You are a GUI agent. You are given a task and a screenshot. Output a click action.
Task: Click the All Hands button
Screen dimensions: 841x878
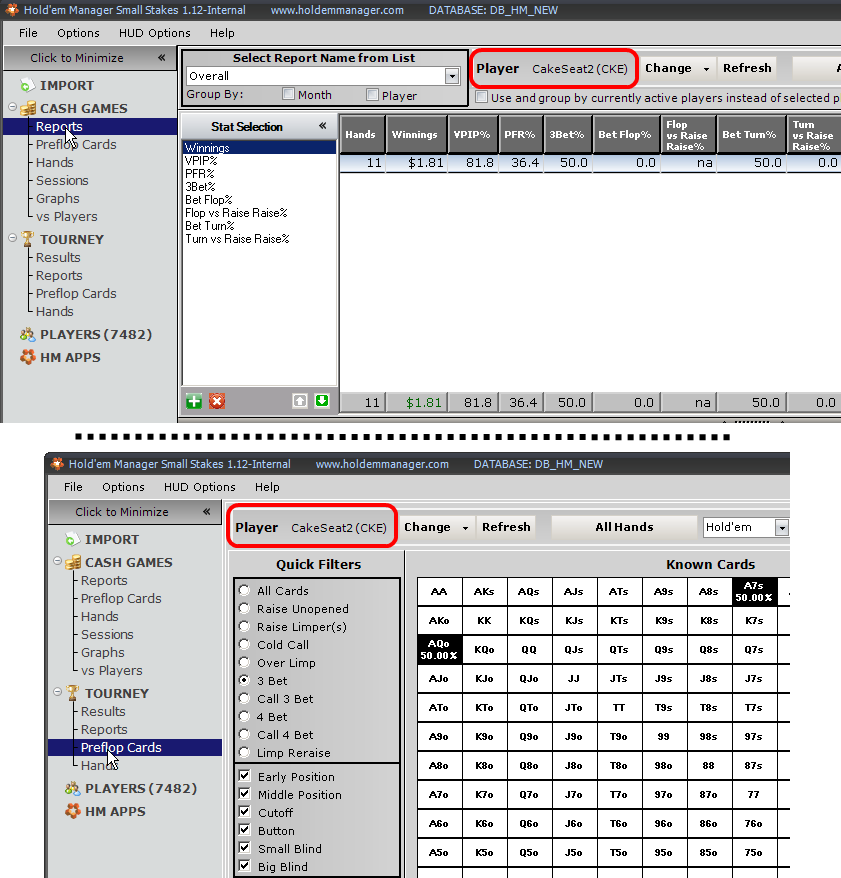point(624,527)
